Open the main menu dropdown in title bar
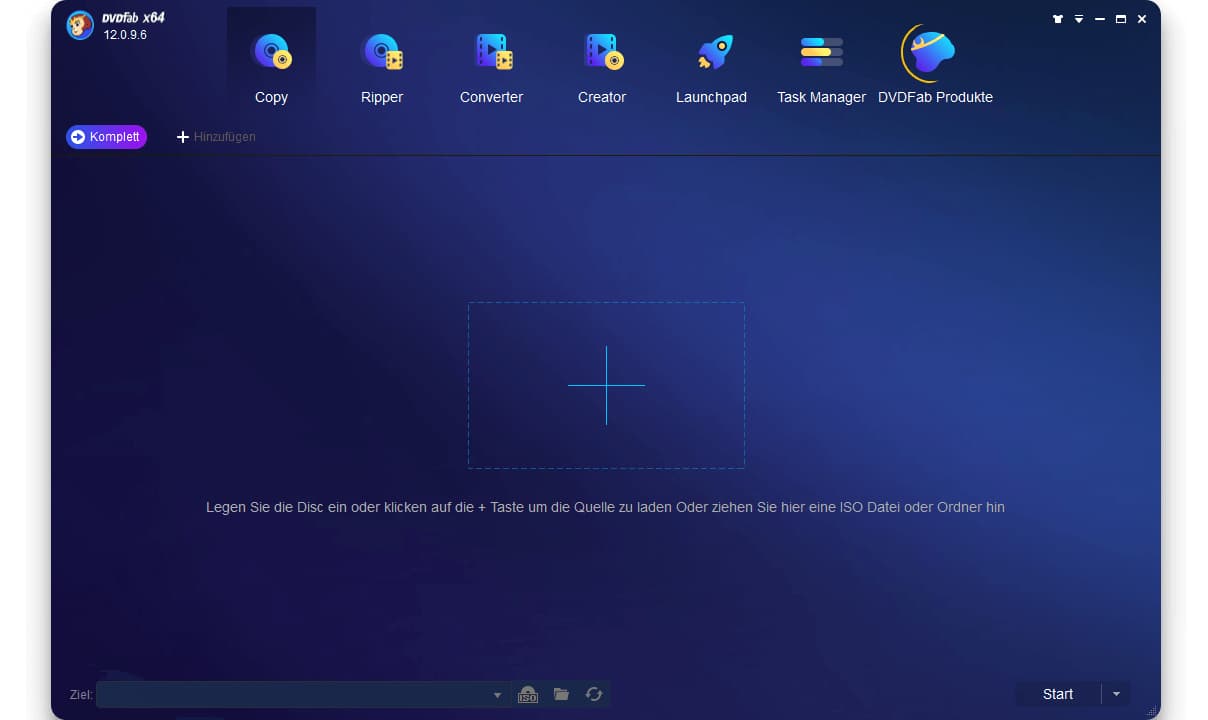This screenshot has width=1208, height=720. tap(1079, 19)
